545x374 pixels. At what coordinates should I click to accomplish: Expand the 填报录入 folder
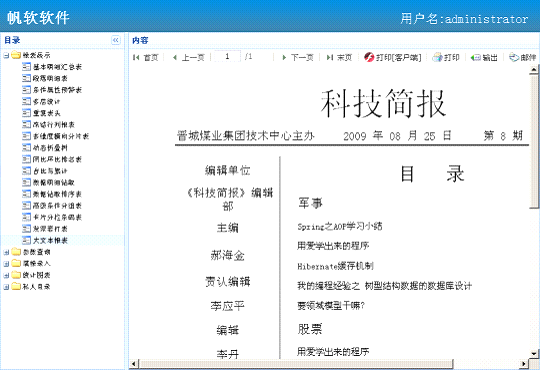point(6,264)
